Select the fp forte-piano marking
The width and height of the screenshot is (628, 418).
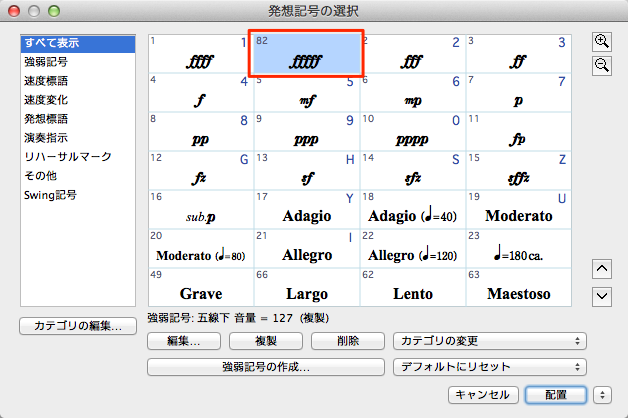(519, 132)
